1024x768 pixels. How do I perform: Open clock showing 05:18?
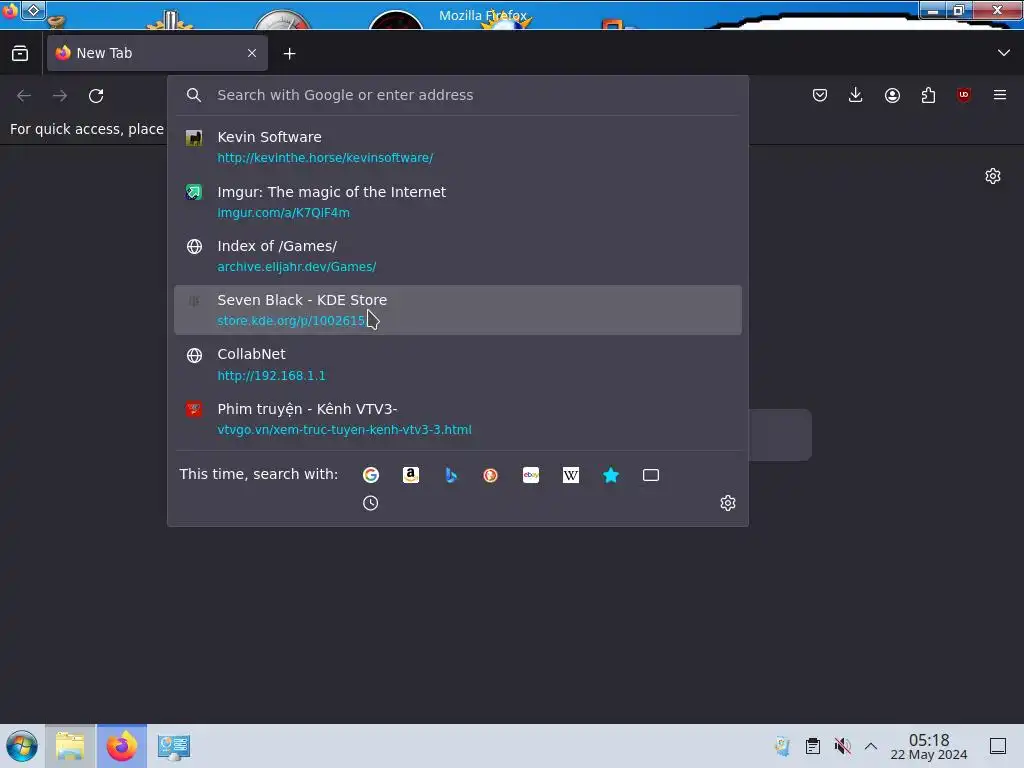(x=929, y=746)
